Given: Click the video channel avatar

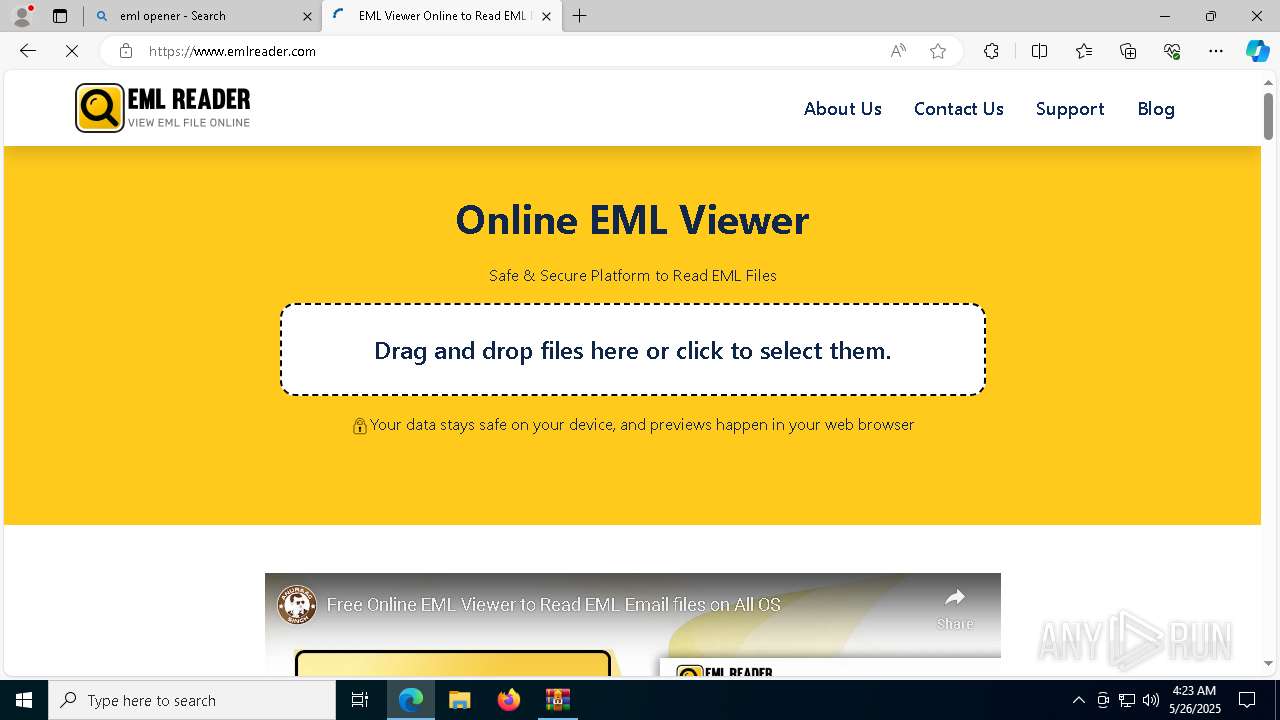Looking at the screenshot, I should click(x=297, y=605).
